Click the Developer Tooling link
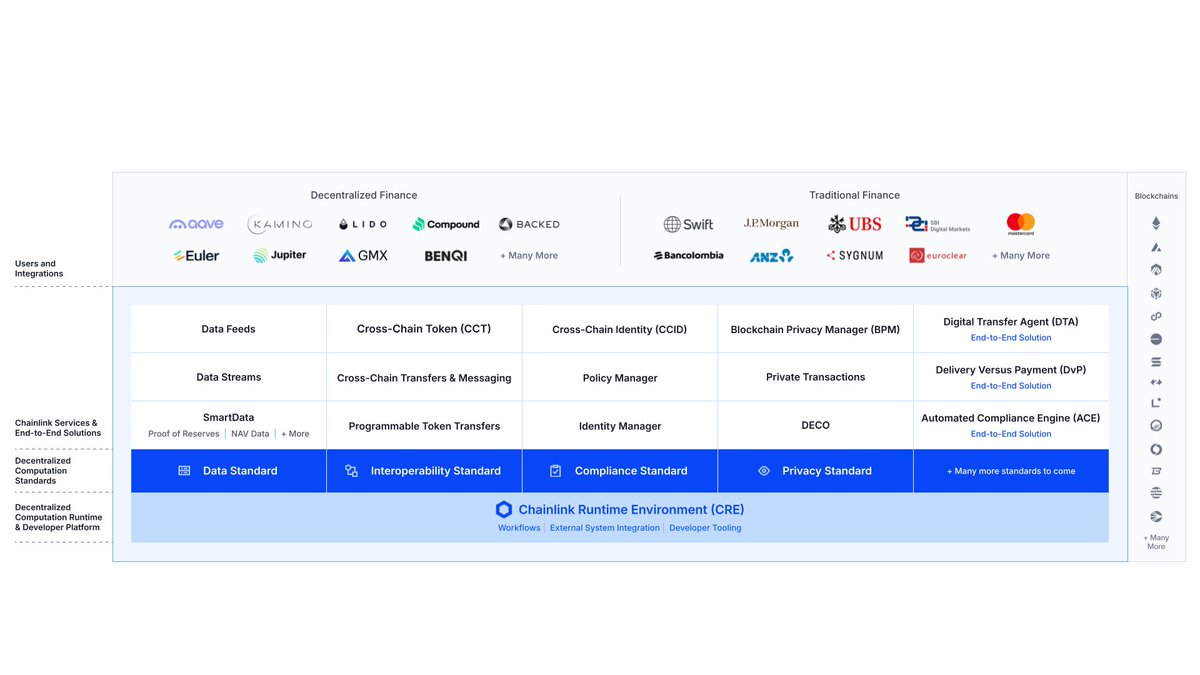 click(705, 528)
